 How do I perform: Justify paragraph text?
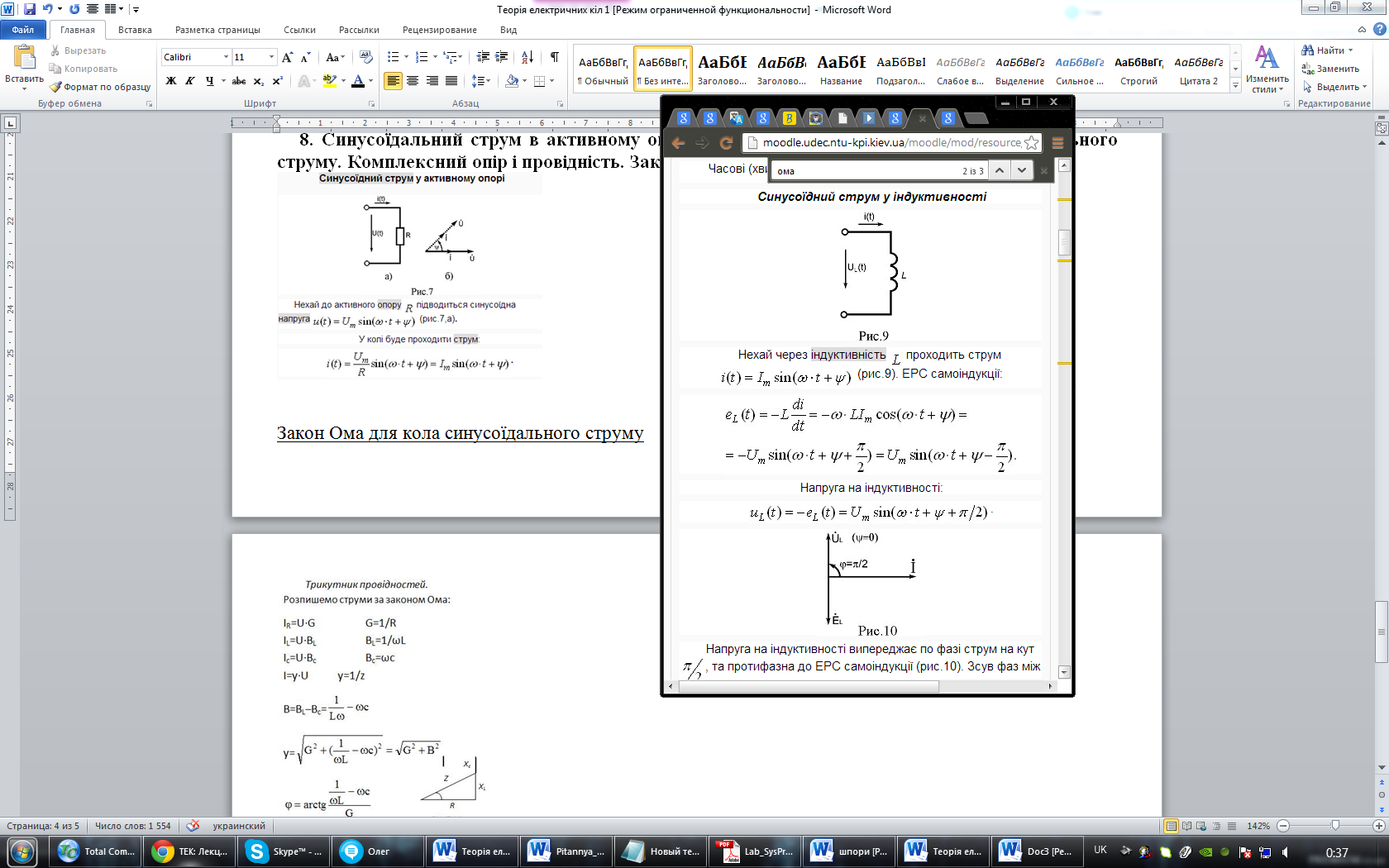451,81
